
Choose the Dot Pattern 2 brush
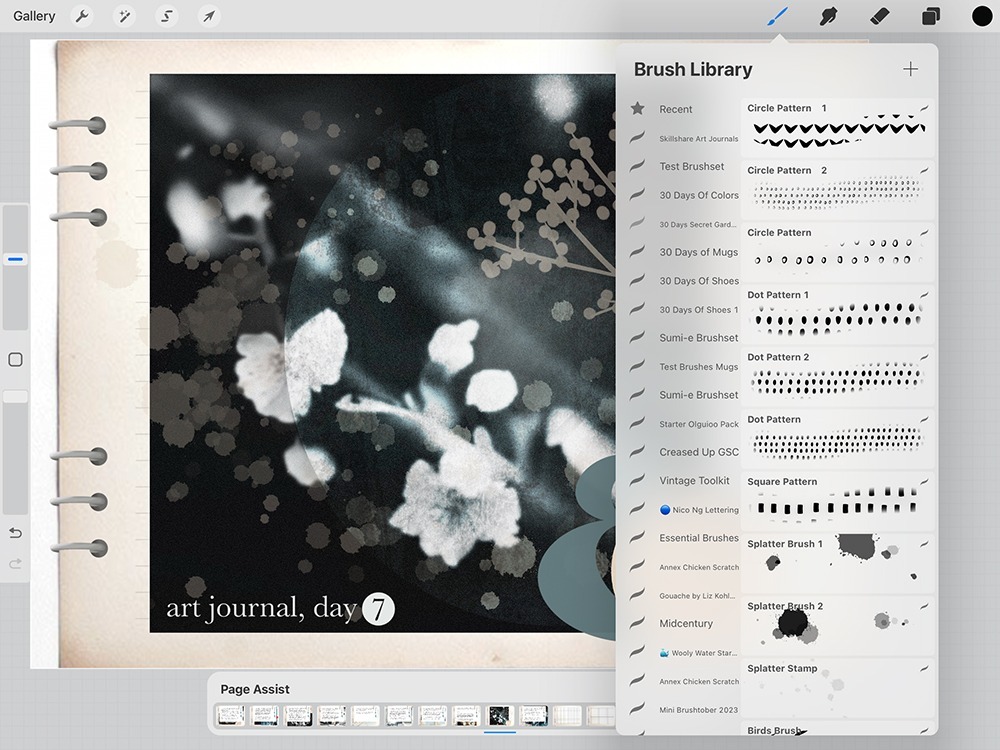tap(837, 376)
